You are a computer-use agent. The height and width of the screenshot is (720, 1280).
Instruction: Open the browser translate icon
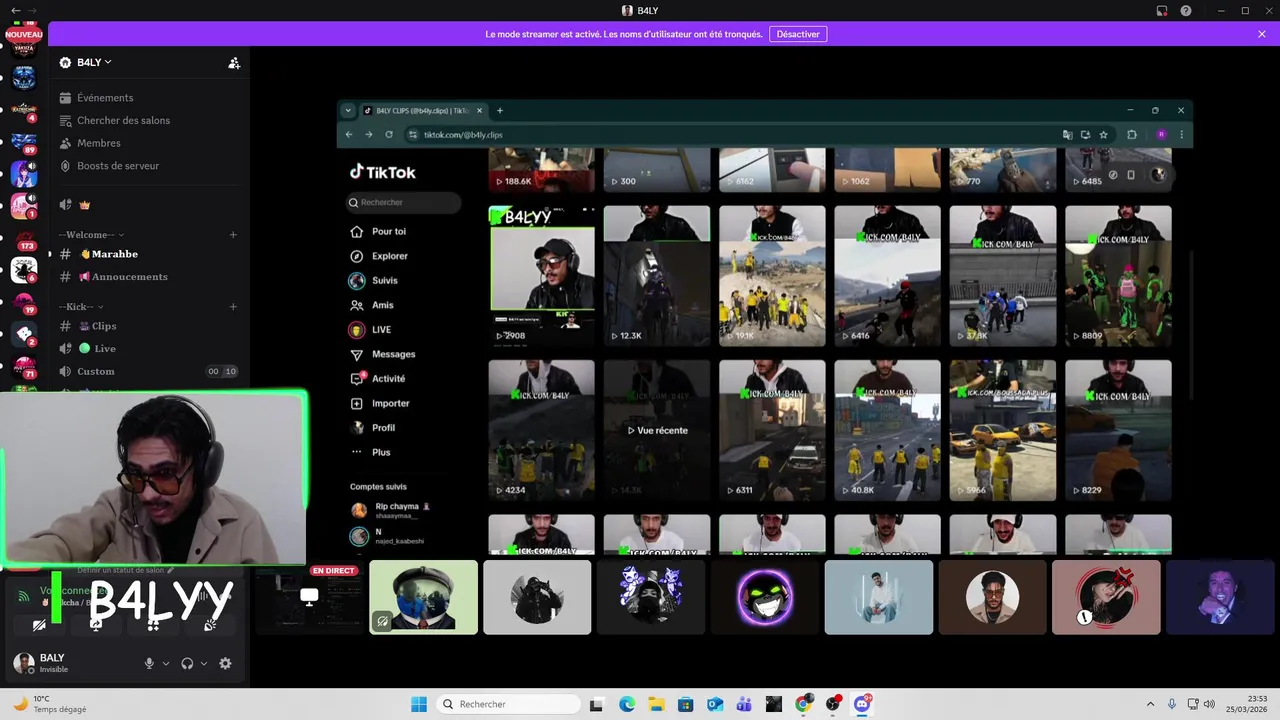[1067, 135]
